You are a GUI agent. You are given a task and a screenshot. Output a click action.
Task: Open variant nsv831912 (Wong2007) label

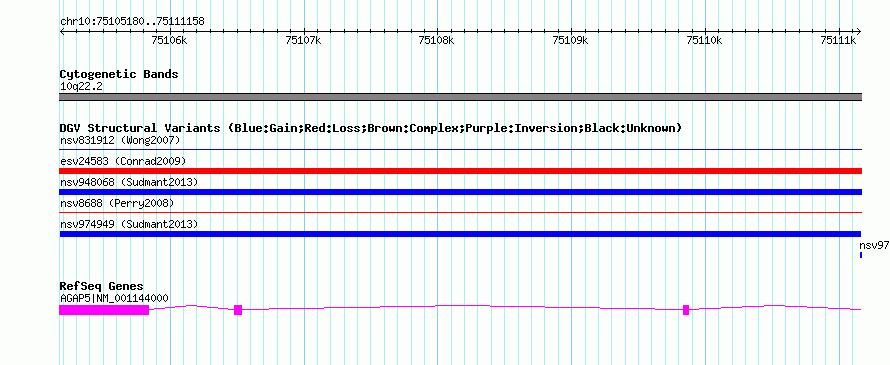coord(120,140)
